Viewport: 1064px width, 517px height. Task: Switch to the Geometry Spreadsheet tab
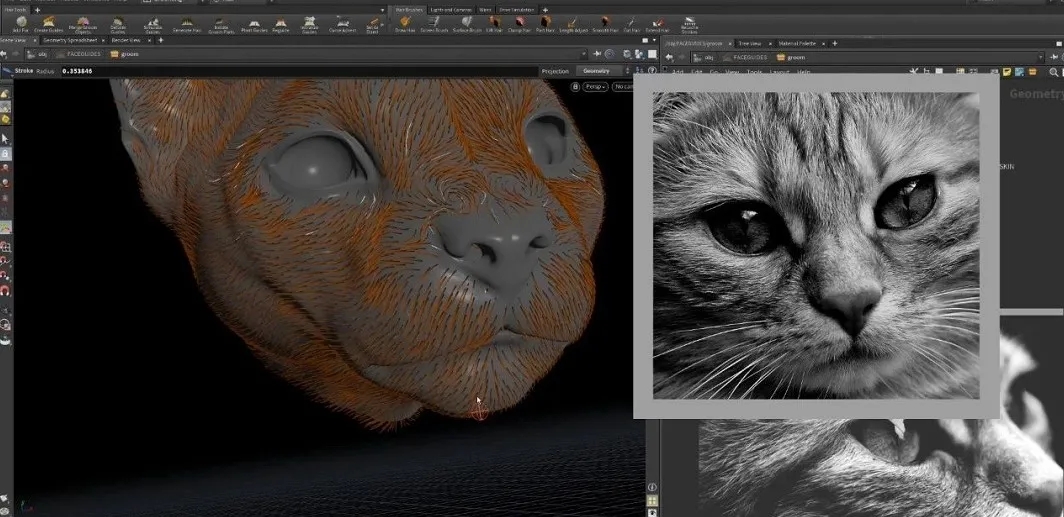[70, 40]
